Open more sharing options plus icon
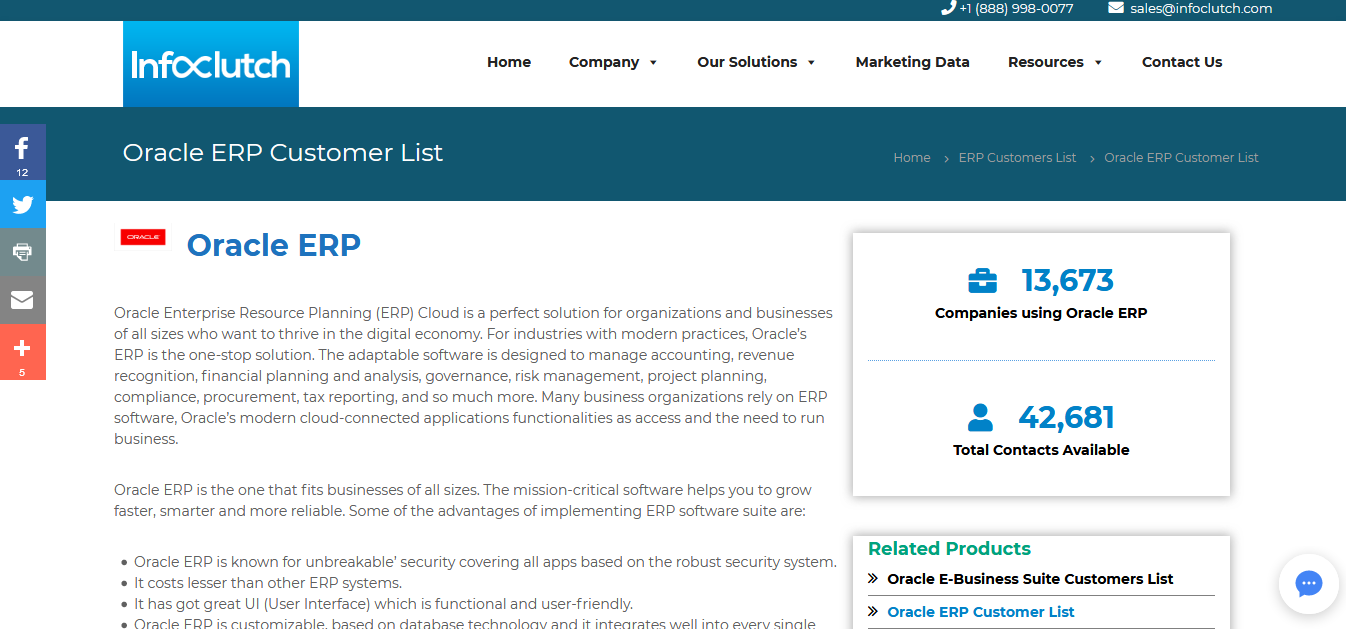Screen dimensions: 1346x629 [x=22, y=351]
